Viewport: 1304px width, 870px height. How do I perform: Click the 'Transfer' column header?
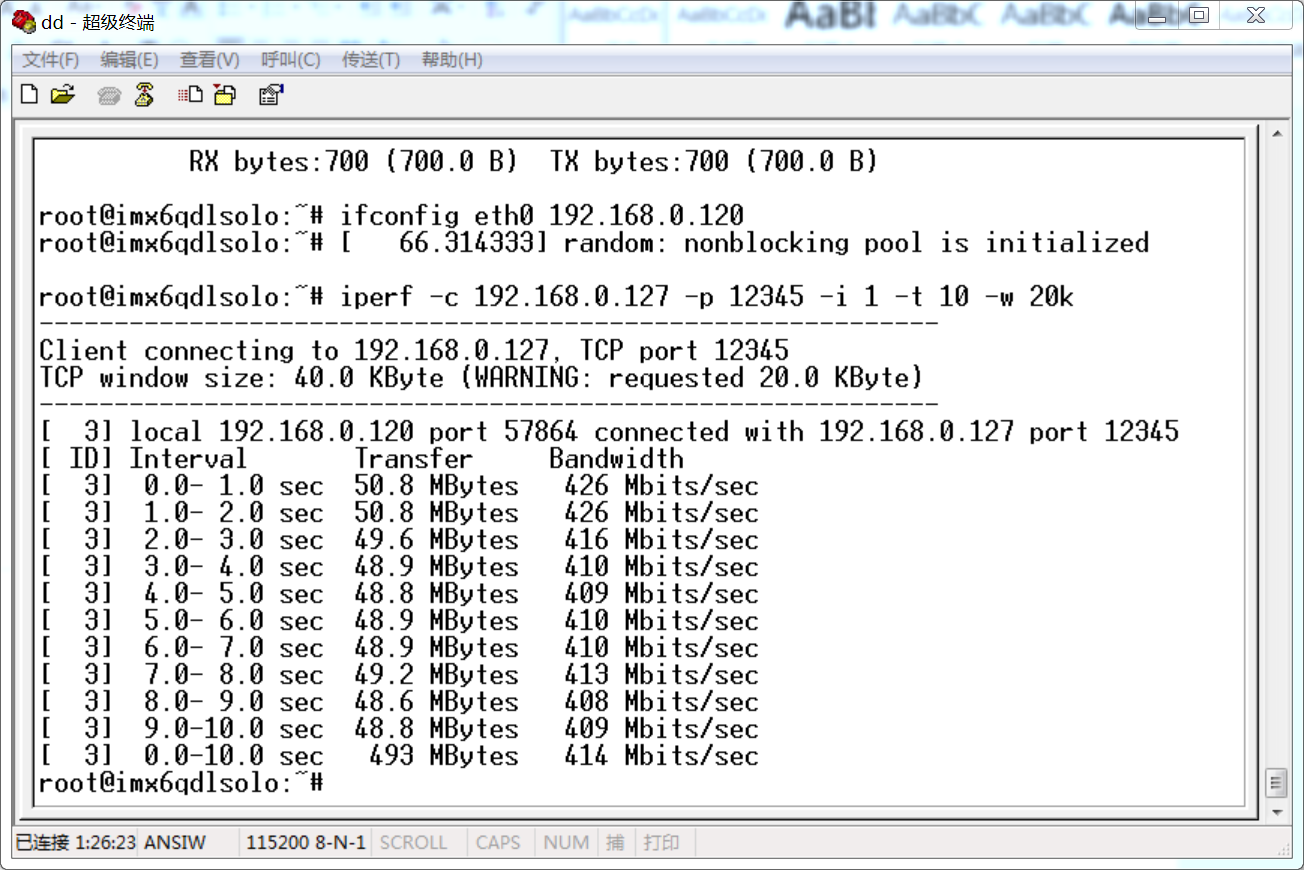coord(413,459)
